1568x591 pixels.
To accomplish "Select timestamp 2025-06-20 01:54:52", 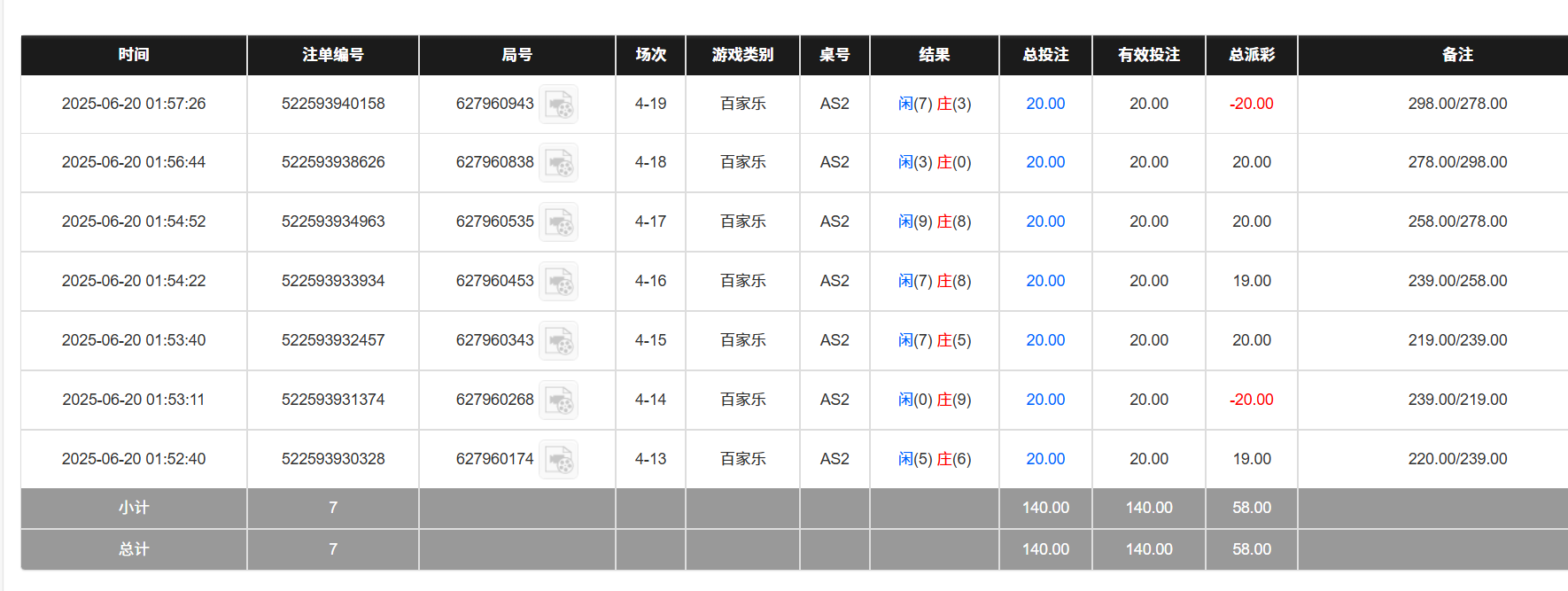I will tap(134, 222).
